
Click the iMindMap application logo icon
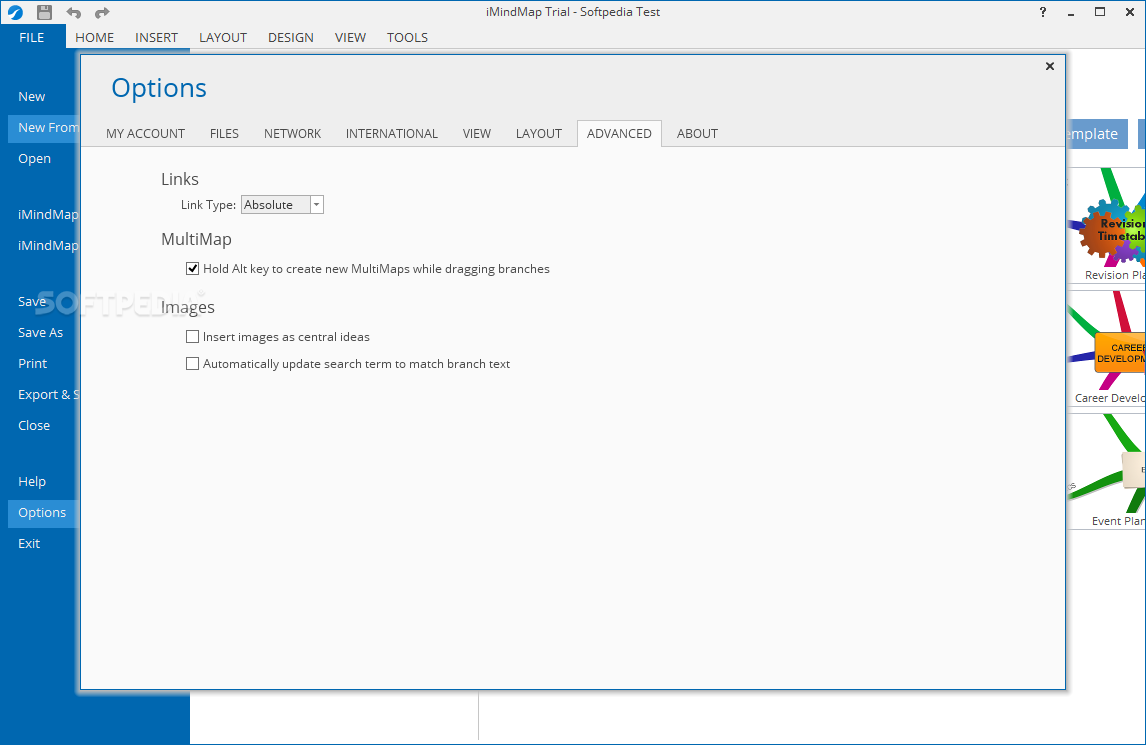[x=15, y=12]
